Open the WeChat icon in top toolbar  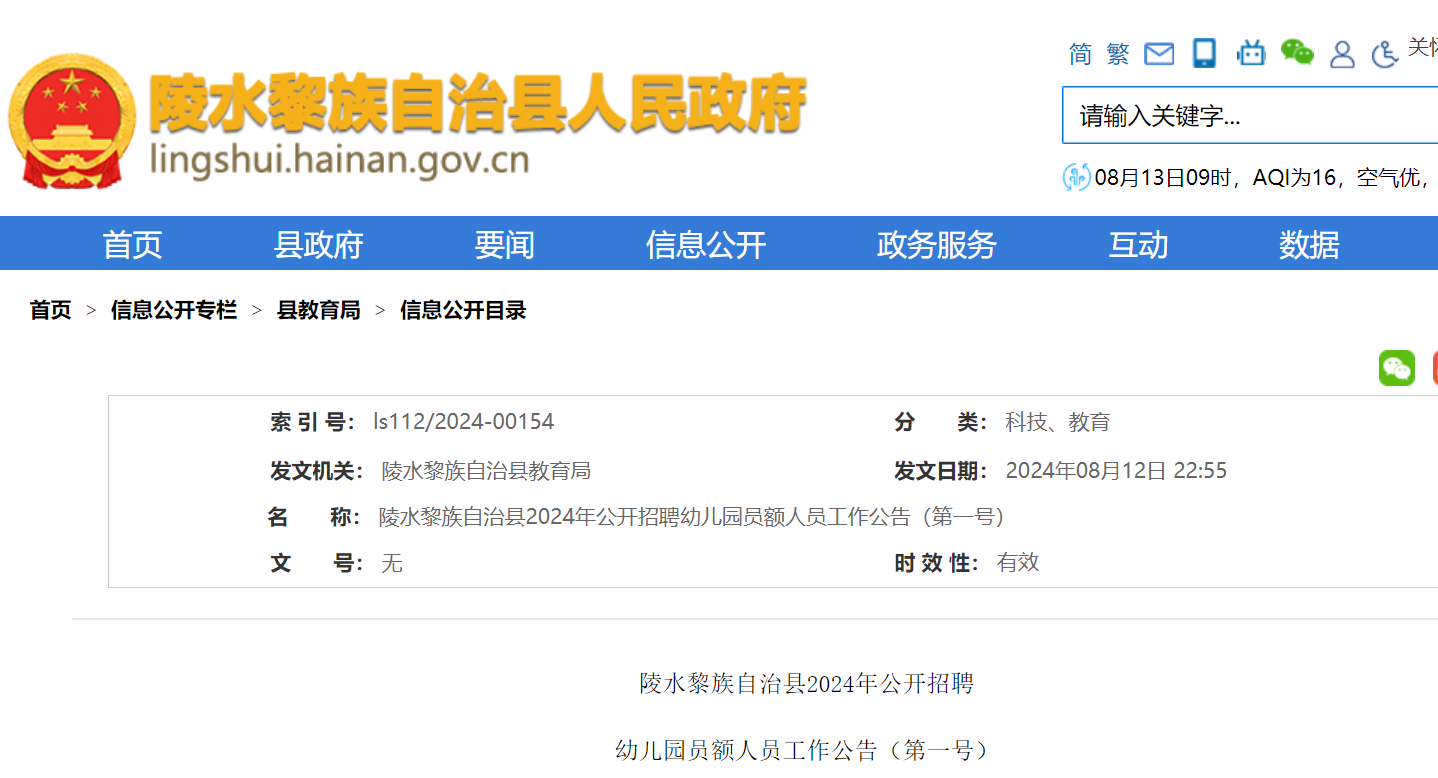(x=1297, y=52)
